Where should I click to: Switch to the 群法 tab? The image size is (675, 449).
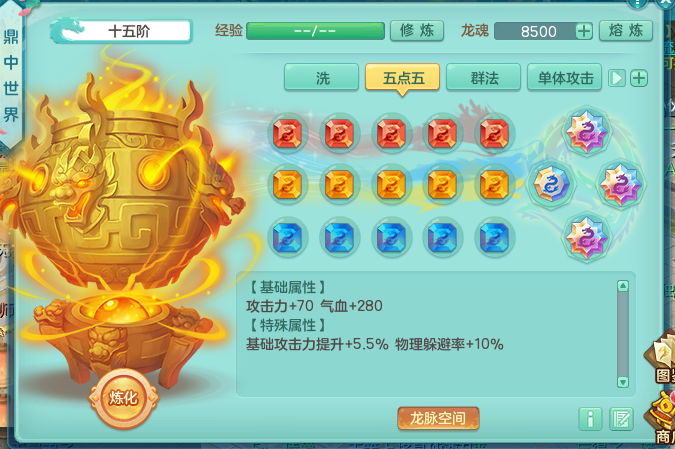coord(483,77)
